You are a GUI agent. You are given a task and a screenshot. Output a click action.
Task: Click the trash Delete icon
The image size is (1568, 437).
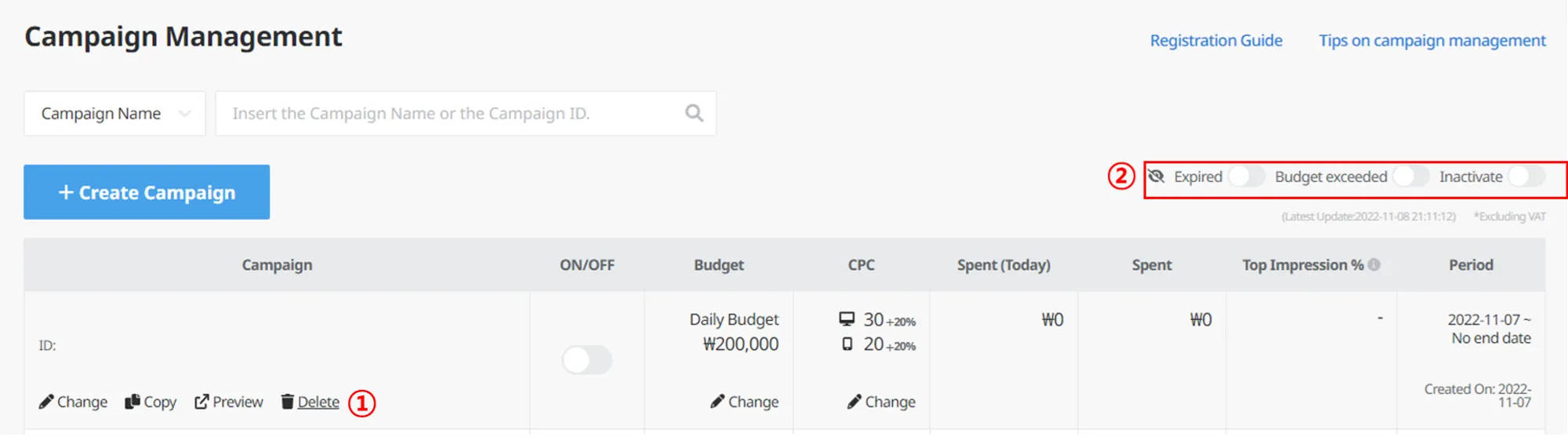[x=288, y=402]
